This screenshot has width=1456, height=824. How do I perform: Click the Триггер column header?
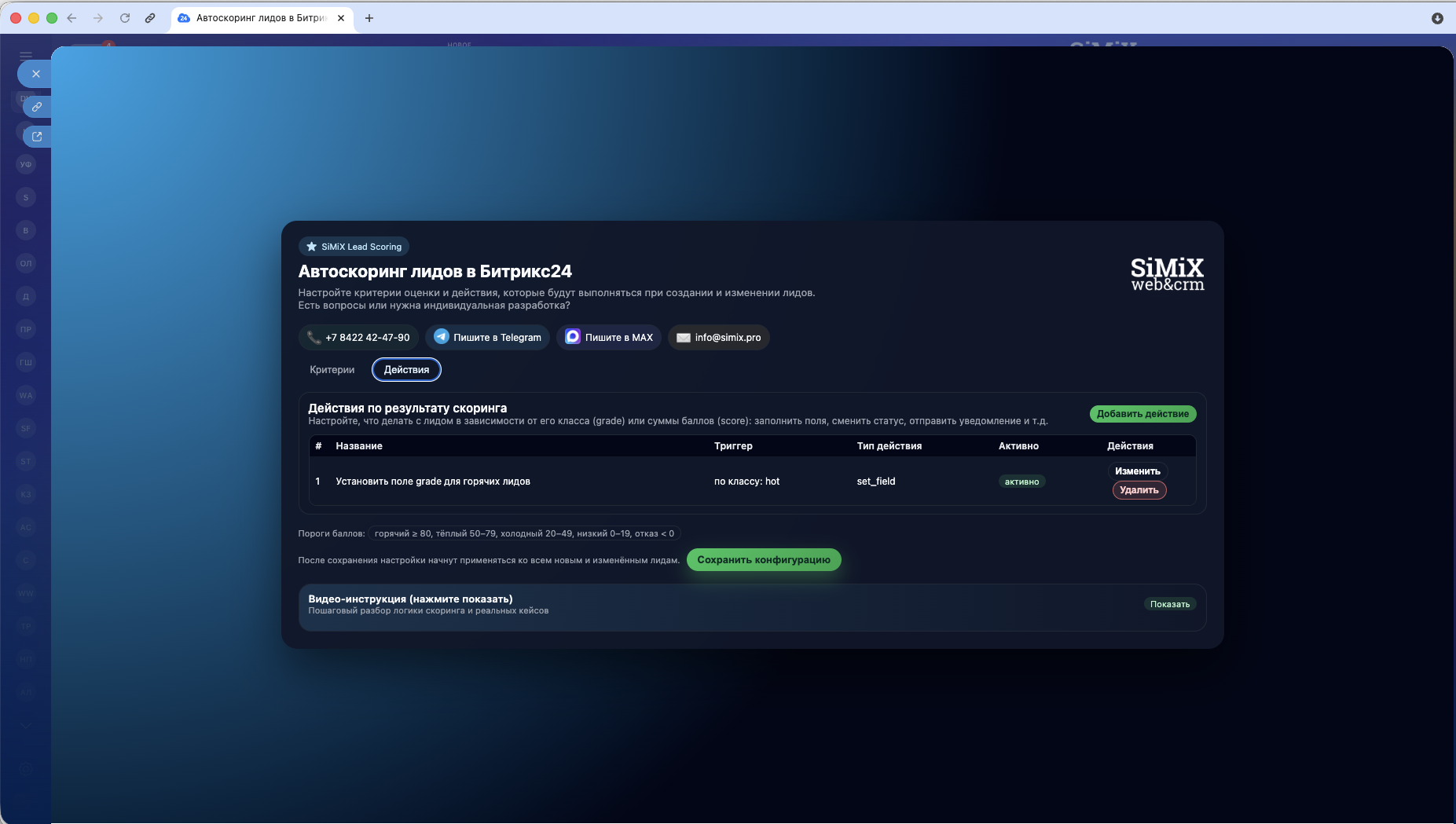coord(733,446)
